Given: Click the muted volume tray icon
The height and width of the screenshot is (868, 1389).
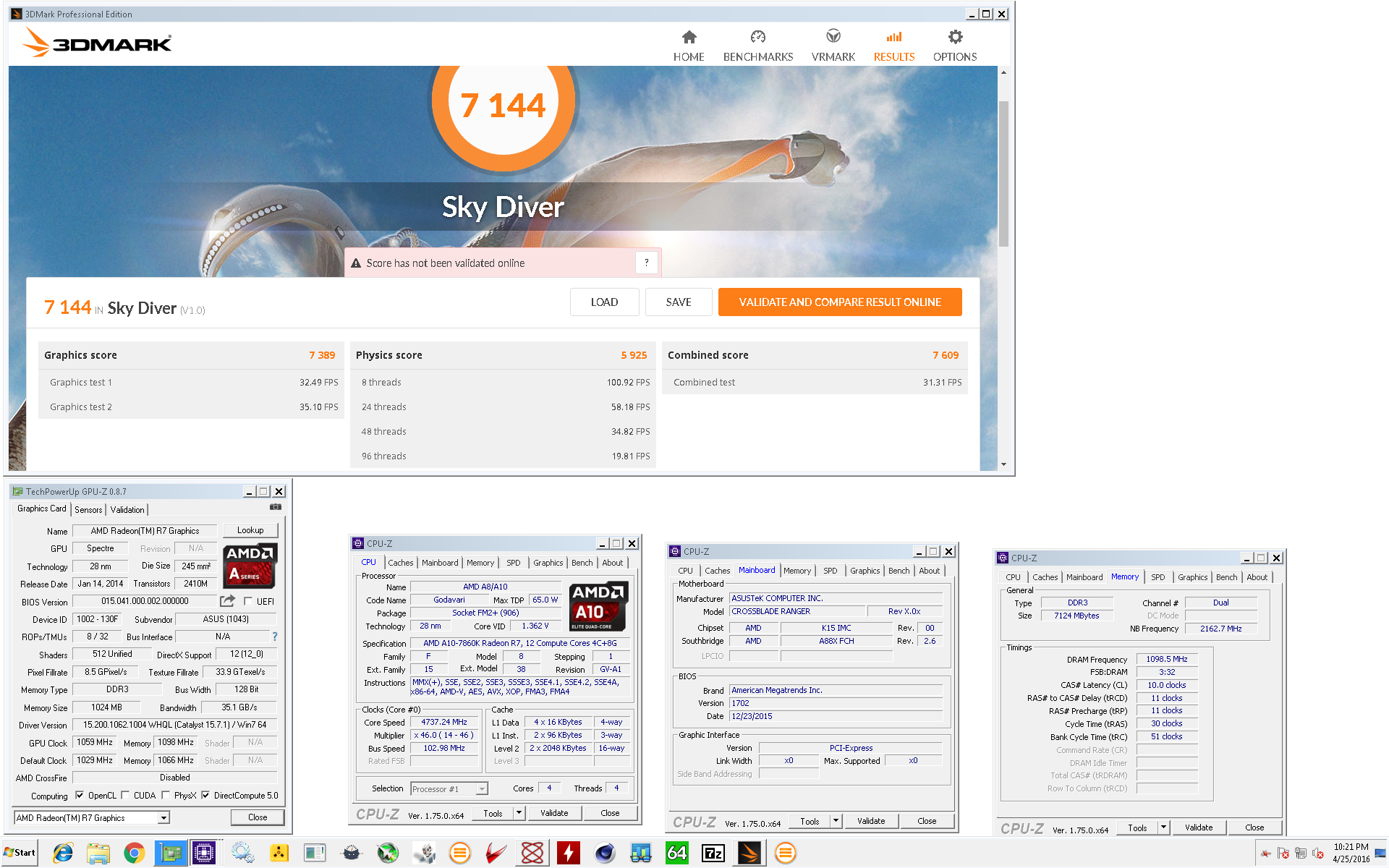Looking at the screenshot, I should click(1317, 853).
